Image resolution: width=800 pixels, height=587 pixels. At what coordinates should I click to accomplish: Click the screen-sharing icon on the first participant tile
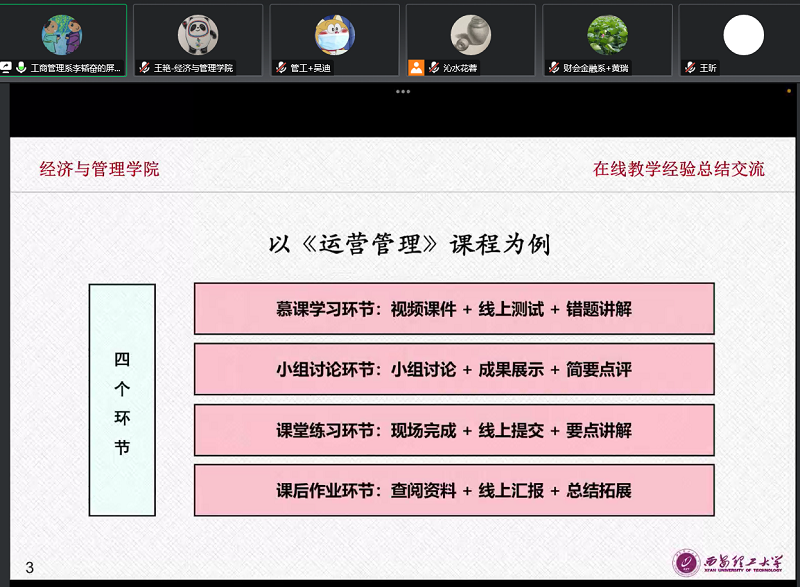pos(6,68)
